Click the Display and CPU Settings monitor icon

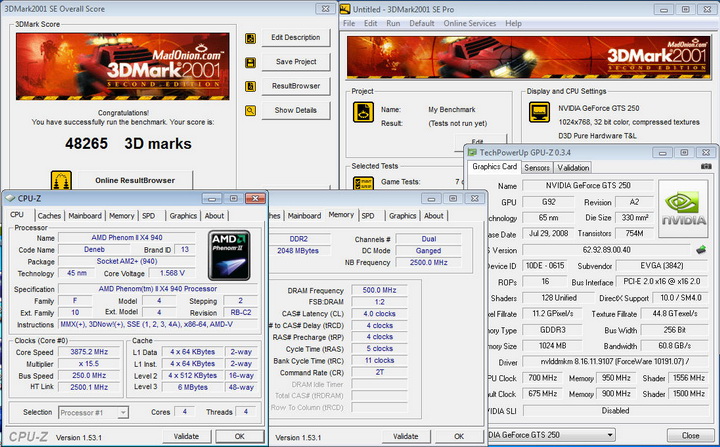click(x=539, y=112)
